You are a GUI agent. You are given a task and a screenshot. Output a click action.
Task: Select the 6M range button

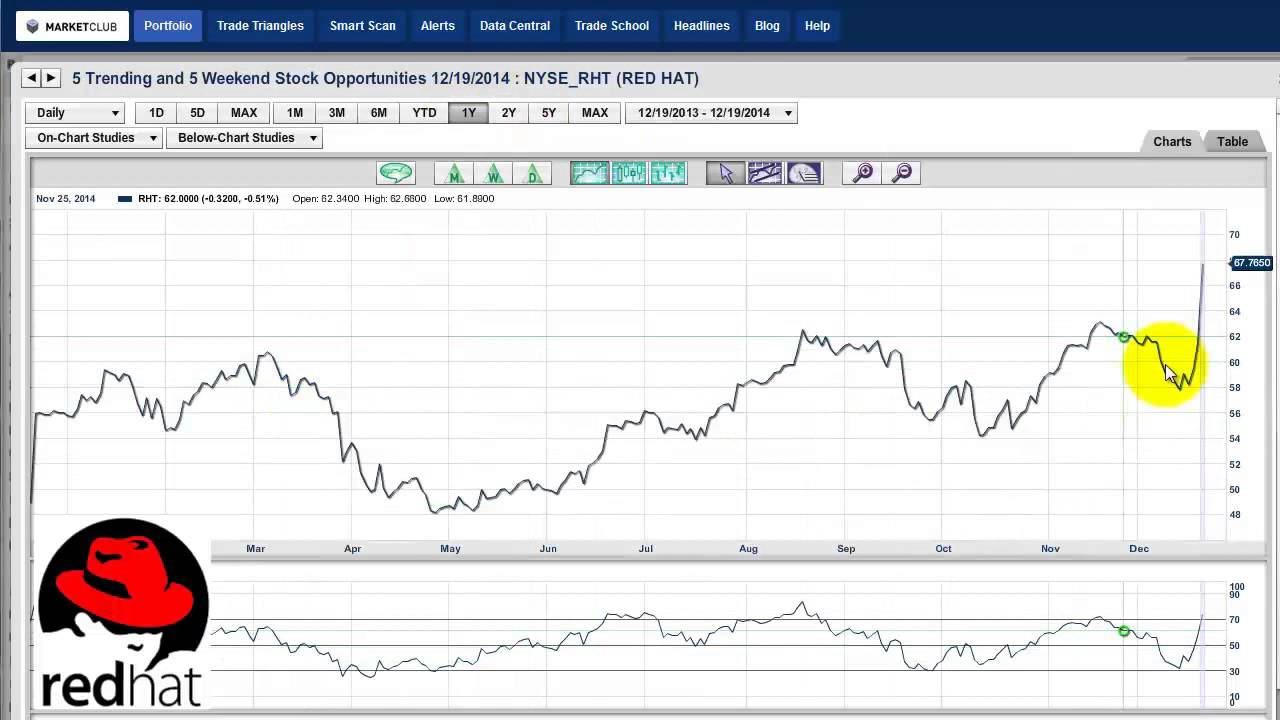[x=379, y=113]
